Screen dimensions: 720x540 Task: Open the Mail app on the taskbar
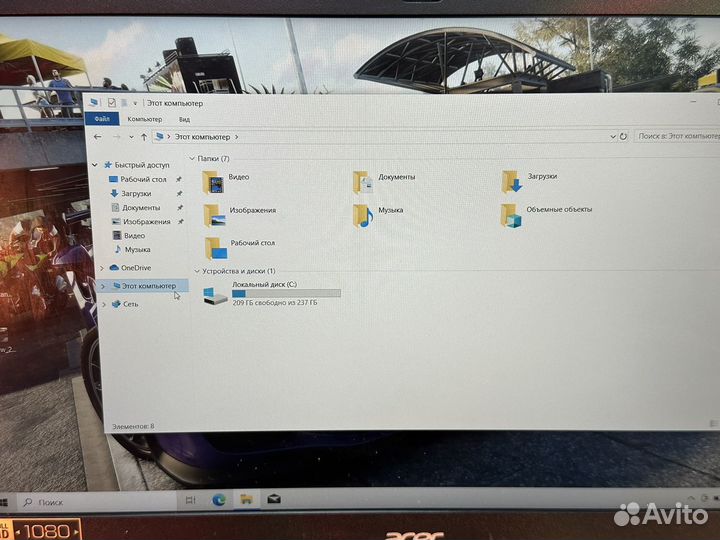[274, 499]
